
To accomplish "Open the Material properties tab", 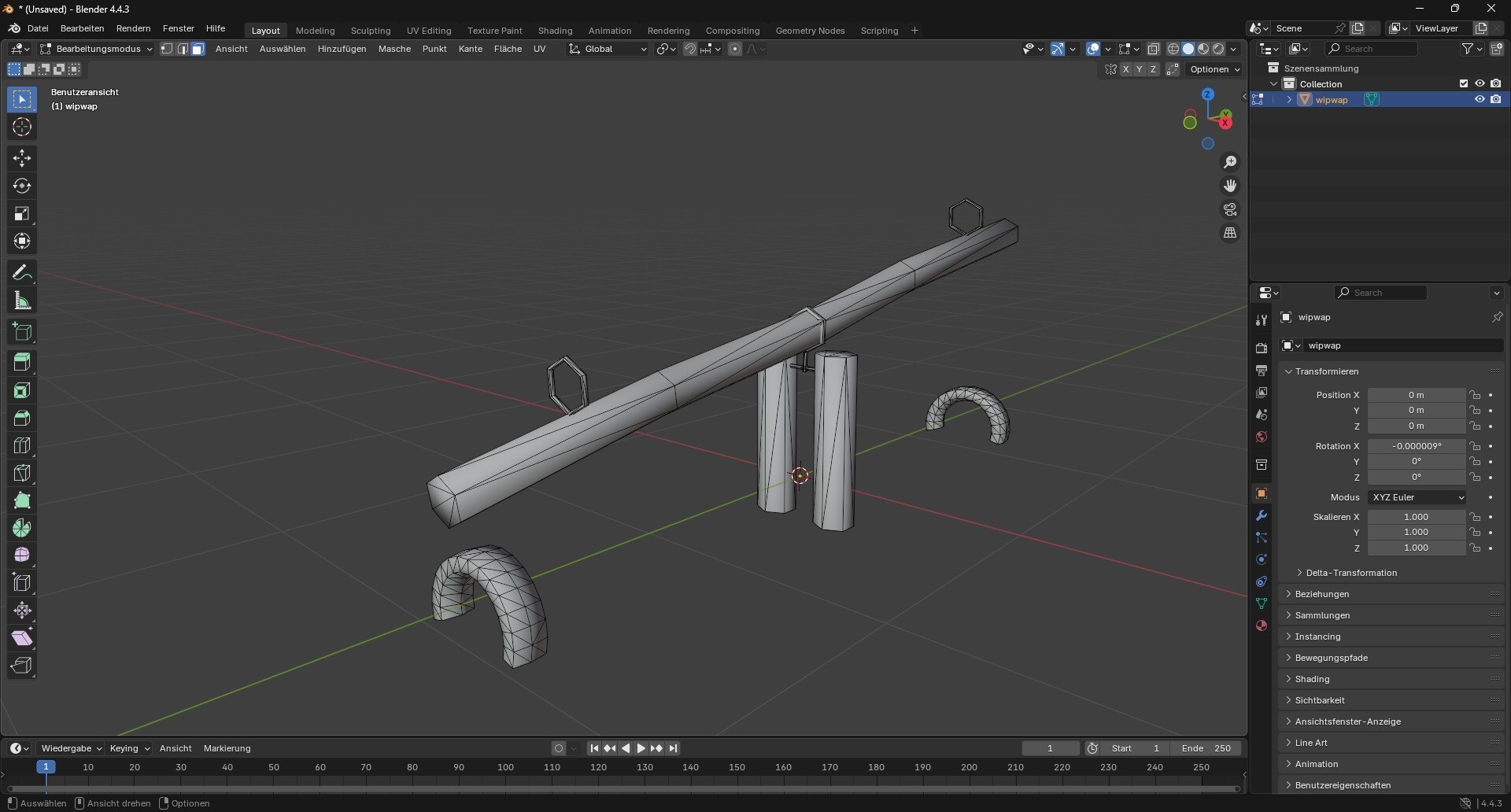I will point(1262,626).
